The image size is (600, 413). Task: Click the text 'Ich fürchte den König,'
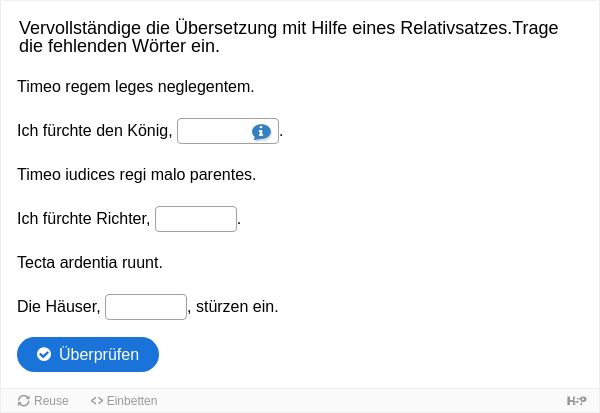(x=95, y=131)
